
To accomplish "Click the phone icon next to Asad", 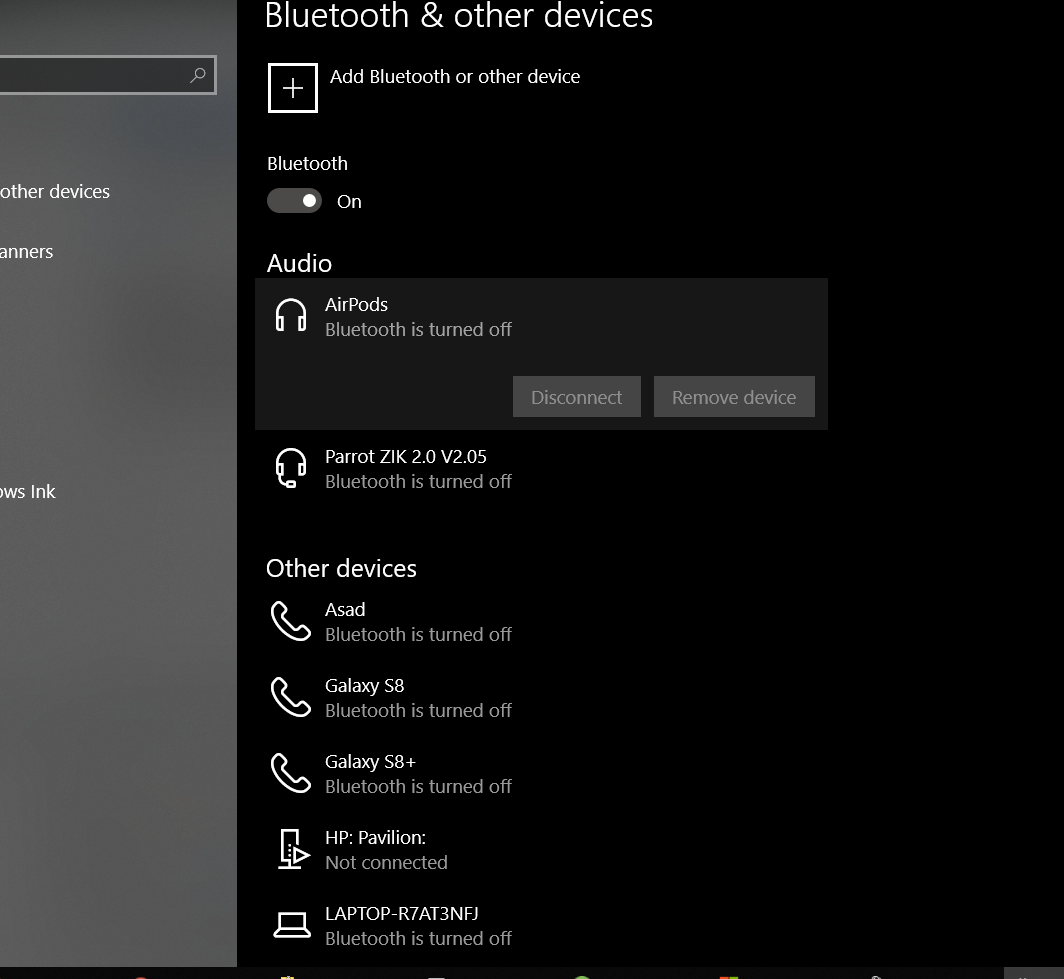I will pyautogui.click(x=291, y=621).
